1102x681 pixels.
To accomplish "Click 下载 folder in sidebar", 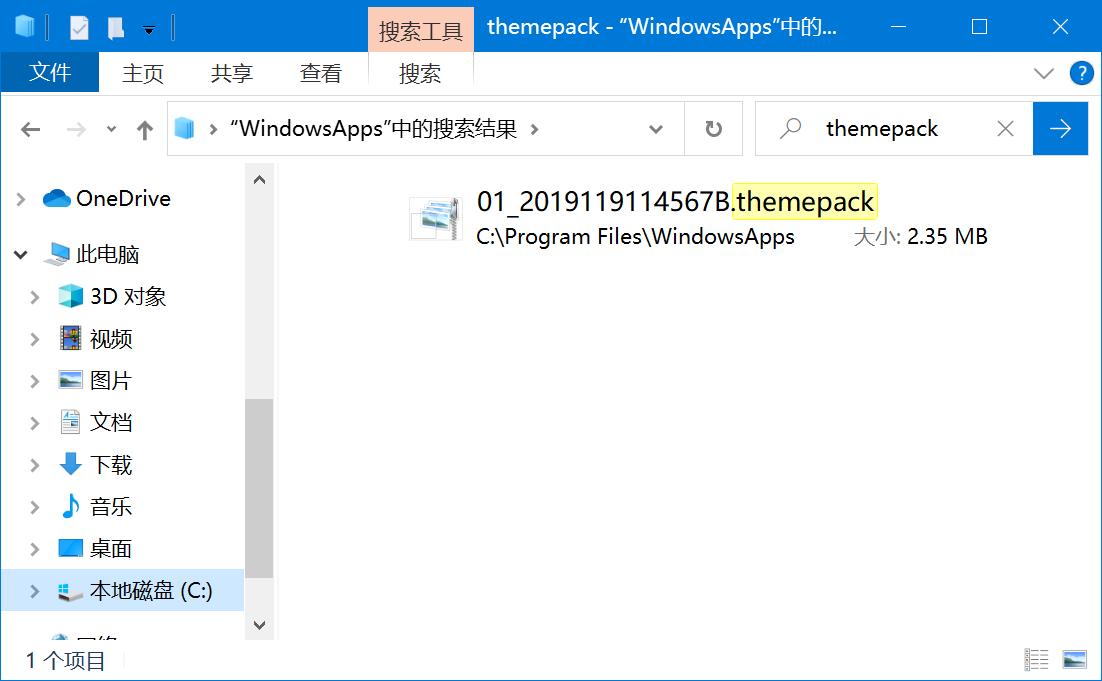I will pyautogui.click(x=110, y=465).
